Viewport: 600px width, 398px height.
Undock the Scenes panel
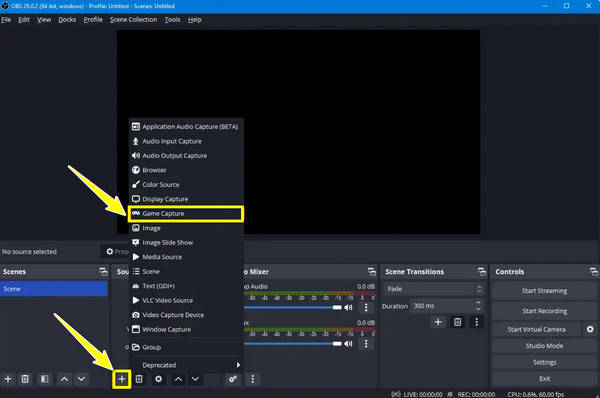tap(103, 272)
